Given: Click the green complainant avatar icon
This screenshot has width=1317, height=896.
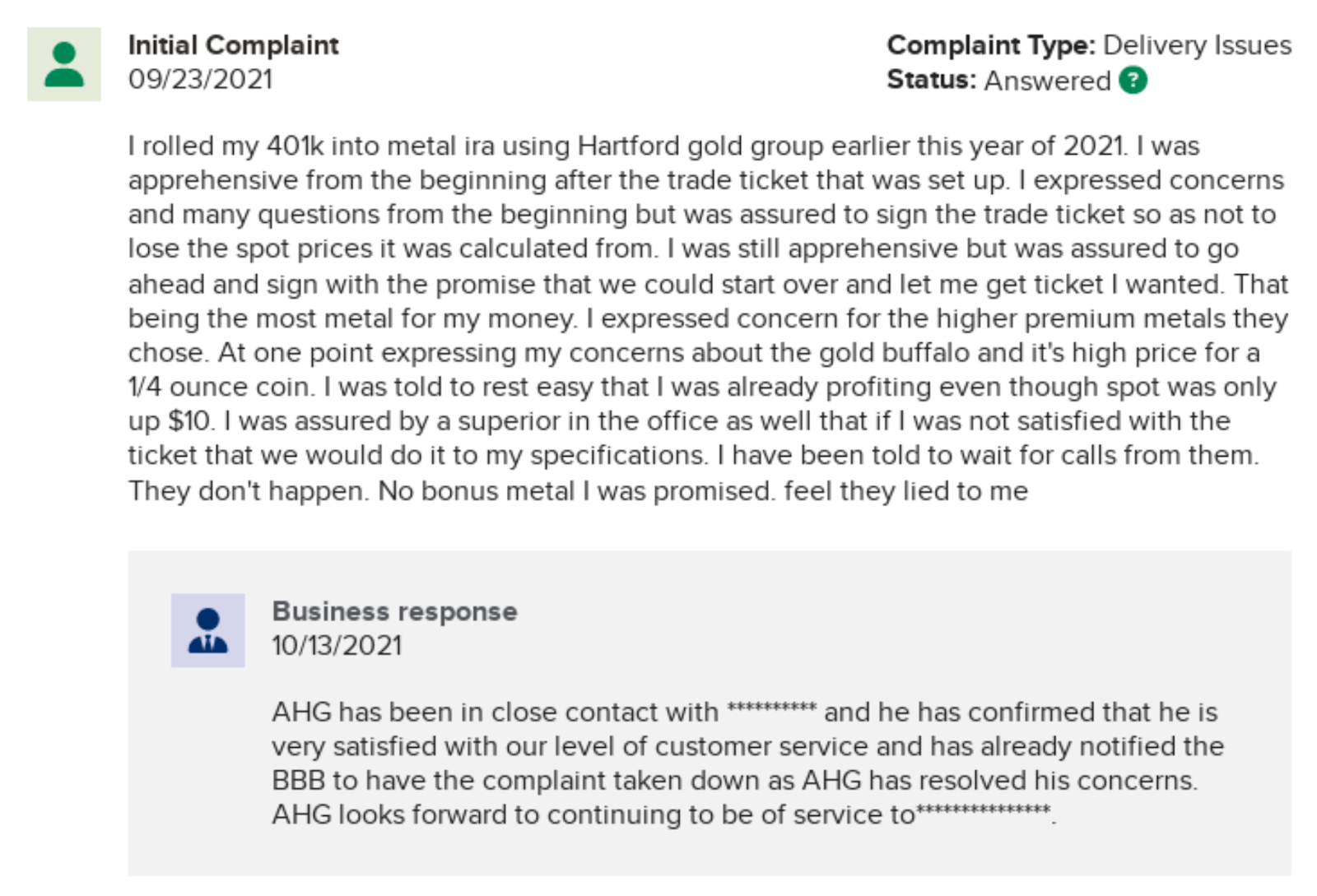Looking at the screenshot, I should pos(64,64).
